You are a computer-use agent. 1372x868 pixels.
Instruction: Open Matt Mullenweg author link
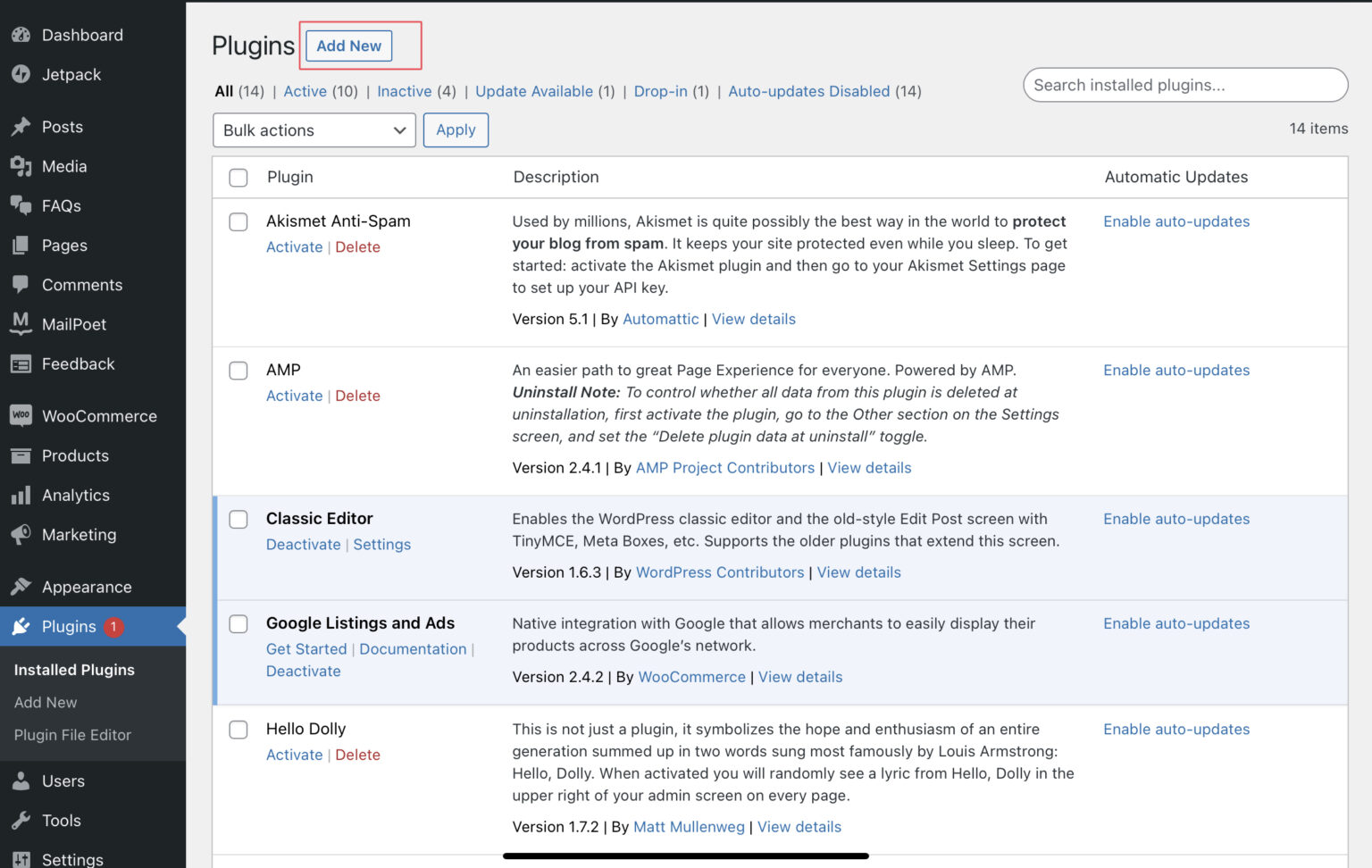coord(689,827)
